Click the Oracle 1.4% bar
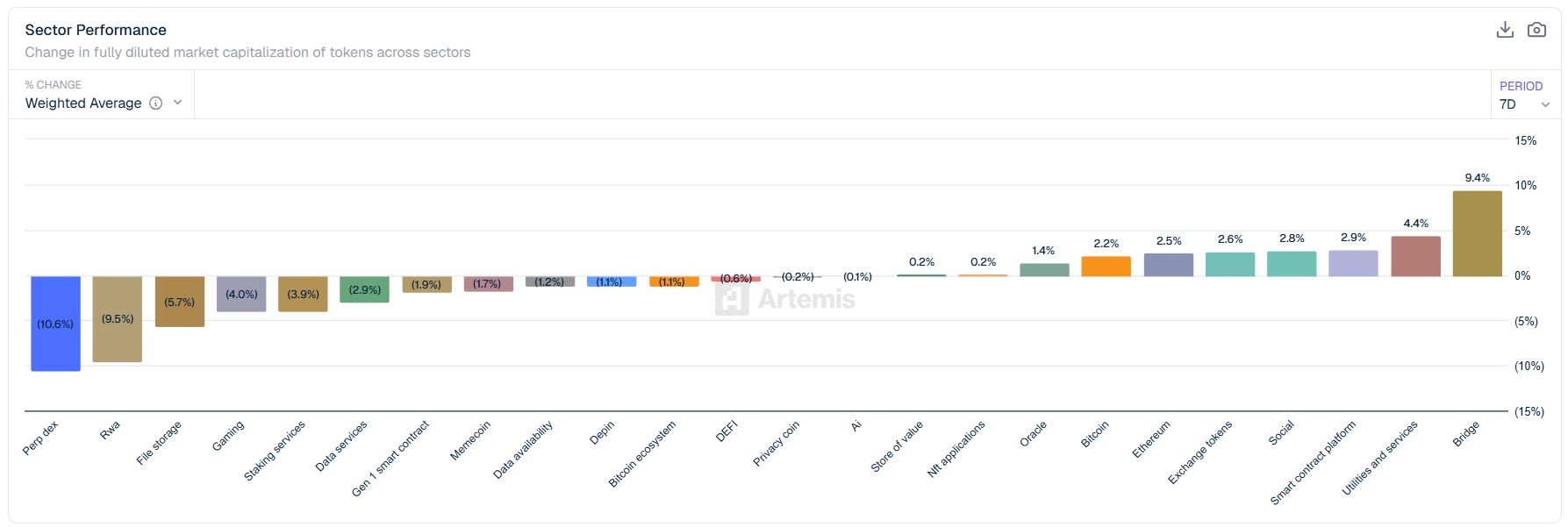This screenshot has width=1568, height=527. 1044,270
